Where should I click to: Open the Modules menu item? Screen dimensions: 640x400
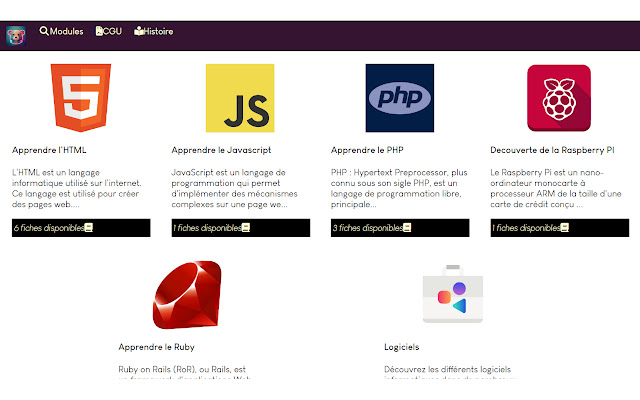point(61,31)
